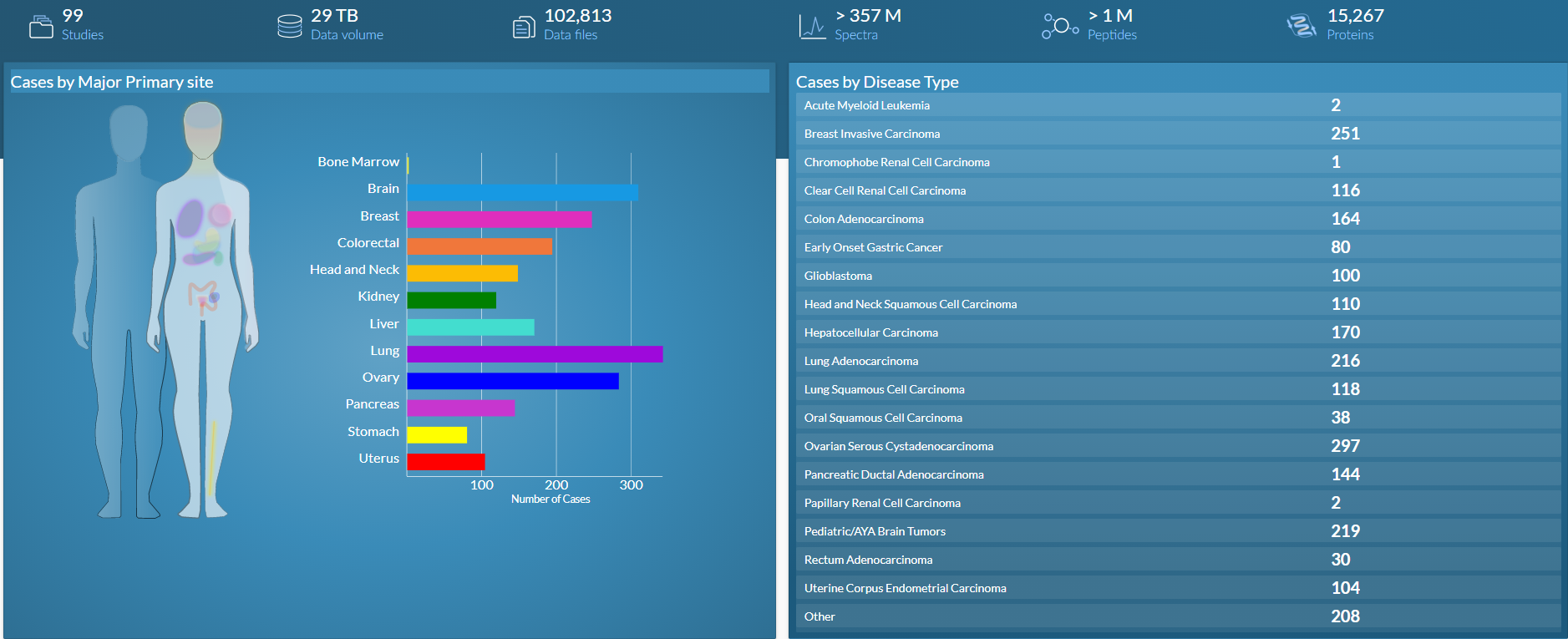The image size is (1568, 639).
Task: Click the blue Ovary bar
Action: coord(512,381)
